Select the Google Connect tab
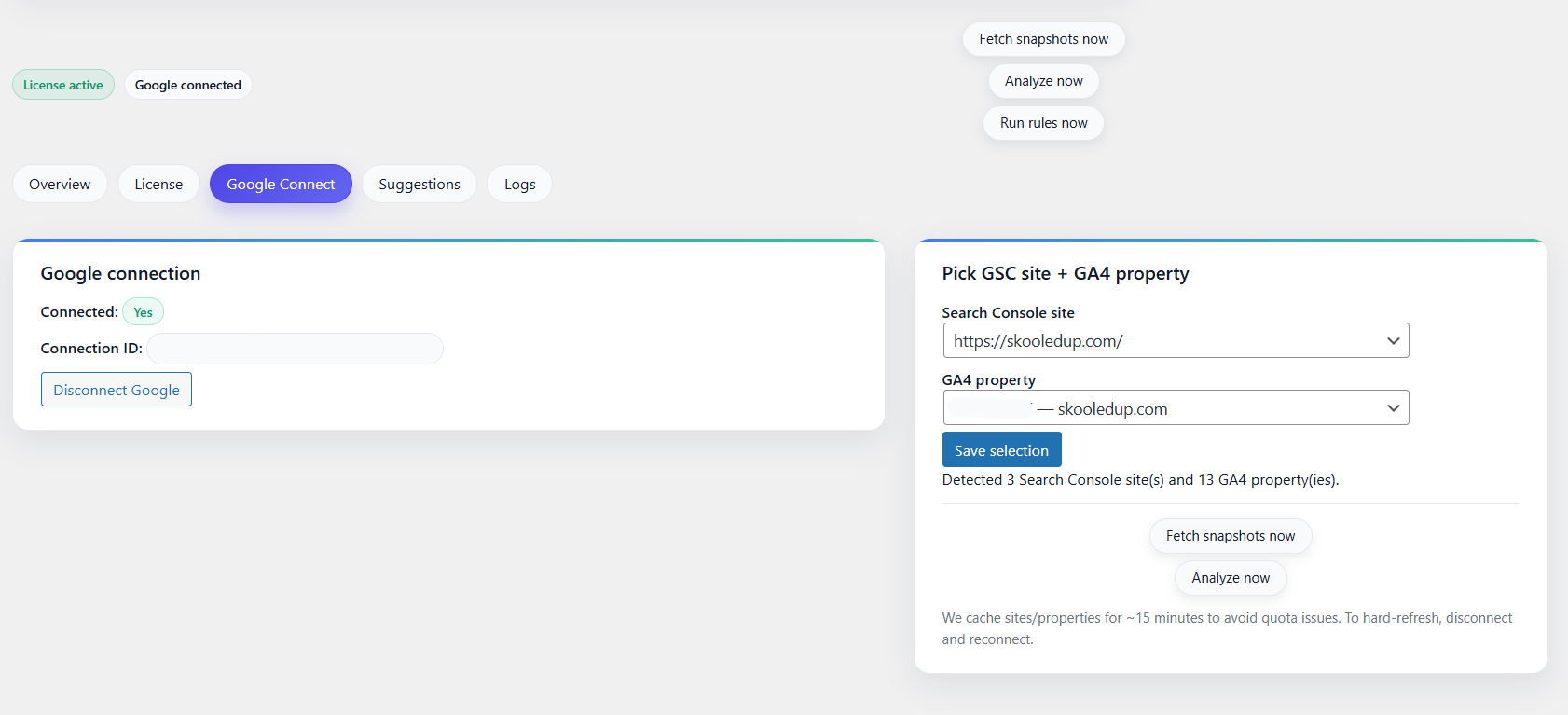The image size is (1568, 715). click(281, 185)
